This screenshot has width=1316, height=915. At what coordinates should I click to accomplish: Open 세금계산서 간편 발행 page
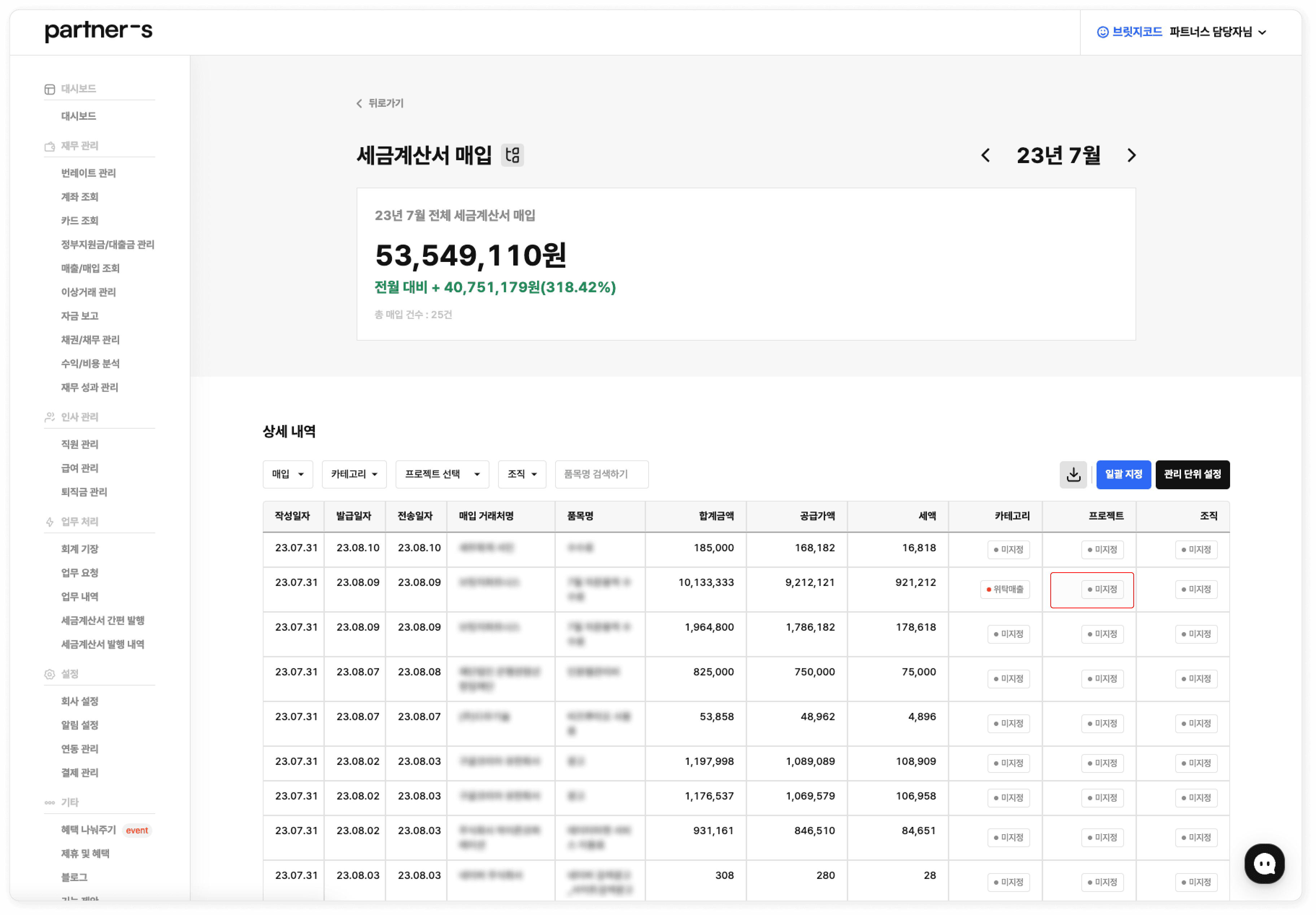[x=103, y=621]
